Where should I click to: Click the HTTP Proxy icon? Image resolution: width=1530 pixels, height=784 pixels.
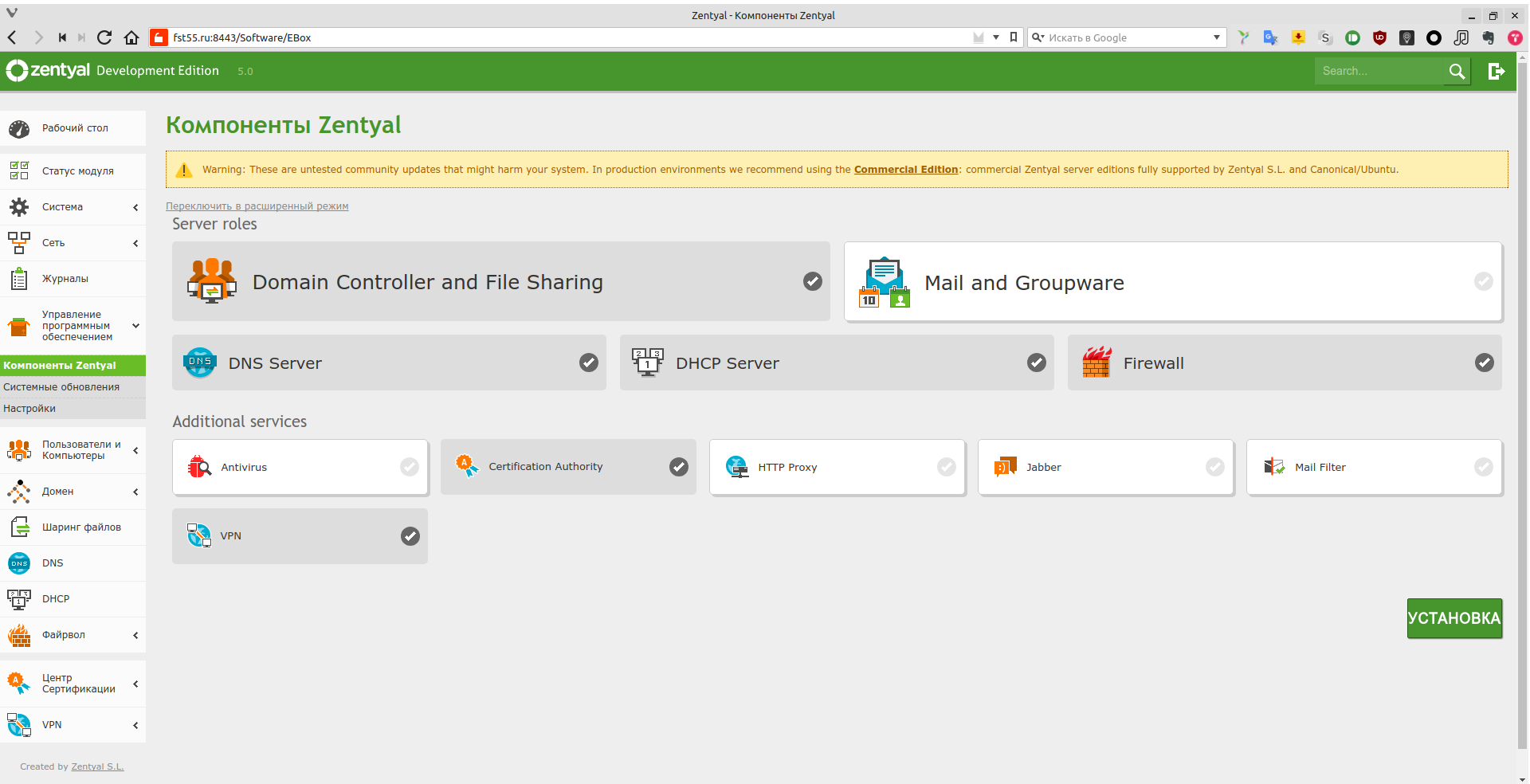pyautogui.click(x=737, y=467)
